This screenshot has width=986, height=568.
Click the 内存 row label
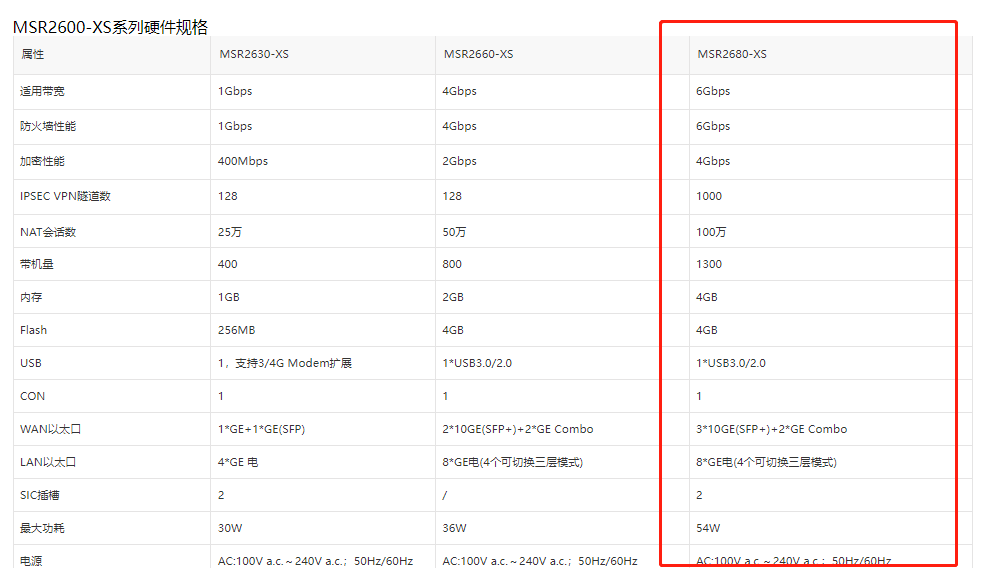pos(31,297)
